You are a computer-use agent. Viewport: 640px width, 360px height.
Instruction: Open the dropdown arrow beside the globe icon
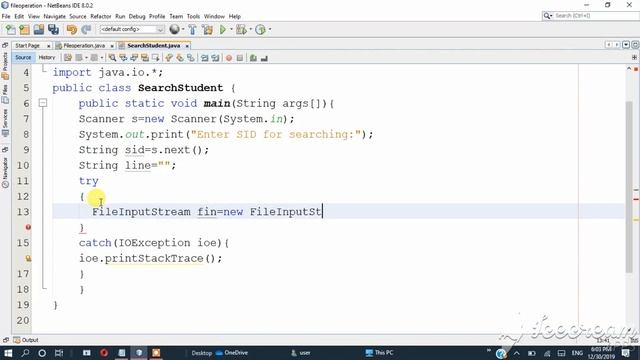click(x=183, y=29)
